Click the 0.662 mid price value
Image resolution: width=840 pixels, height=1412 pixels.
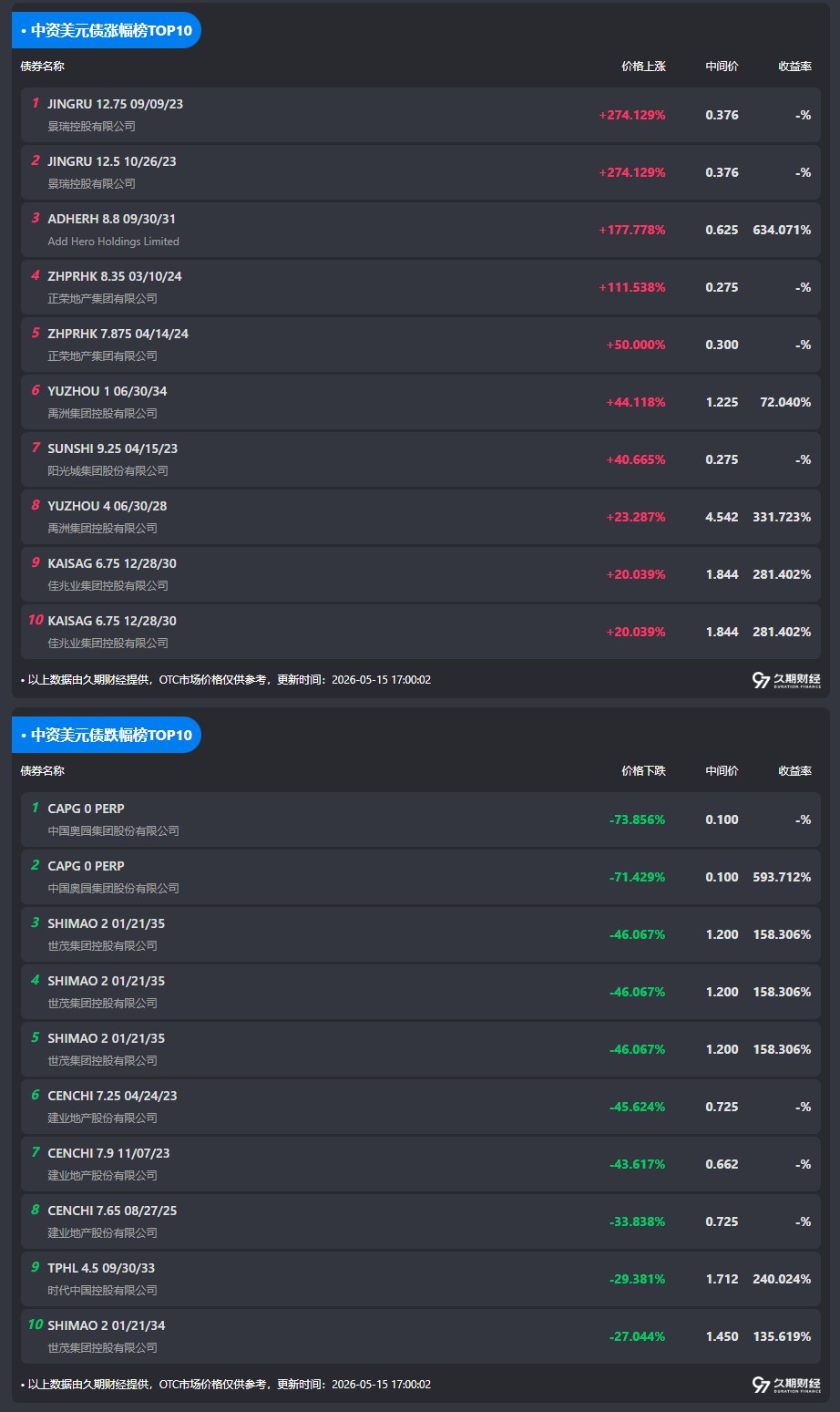[722, 1164]
